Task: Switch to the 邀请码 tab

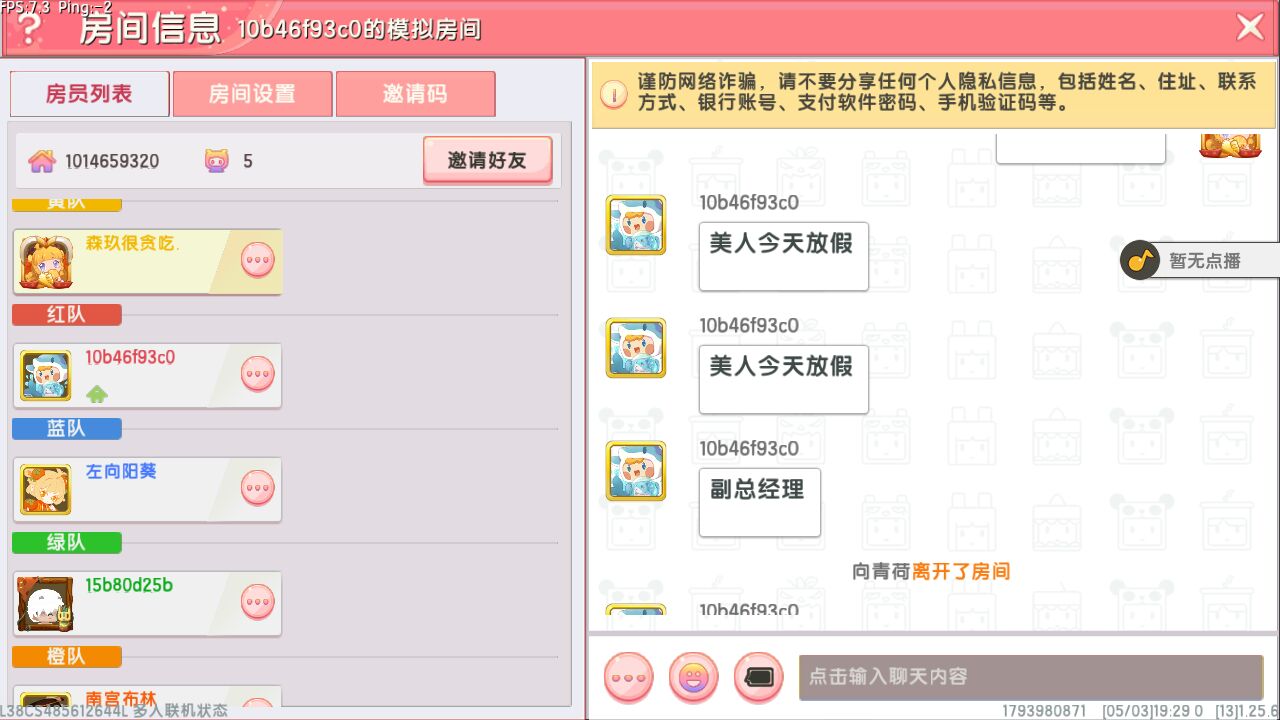Action: click(x=415, y=94)
